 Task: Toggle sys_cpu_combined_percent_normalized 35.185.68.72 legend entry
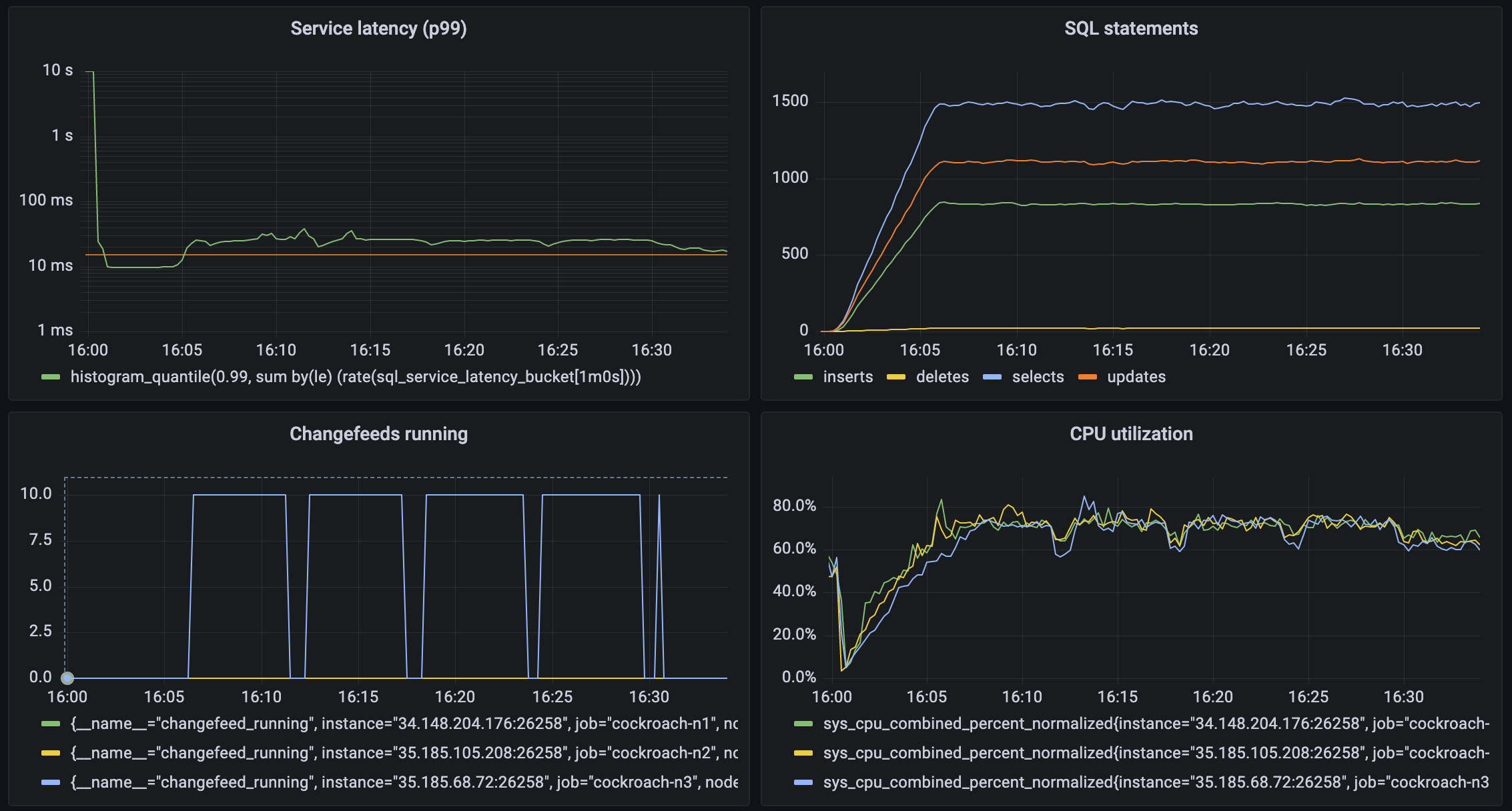pyautogui.click(x=1156, y=782)
